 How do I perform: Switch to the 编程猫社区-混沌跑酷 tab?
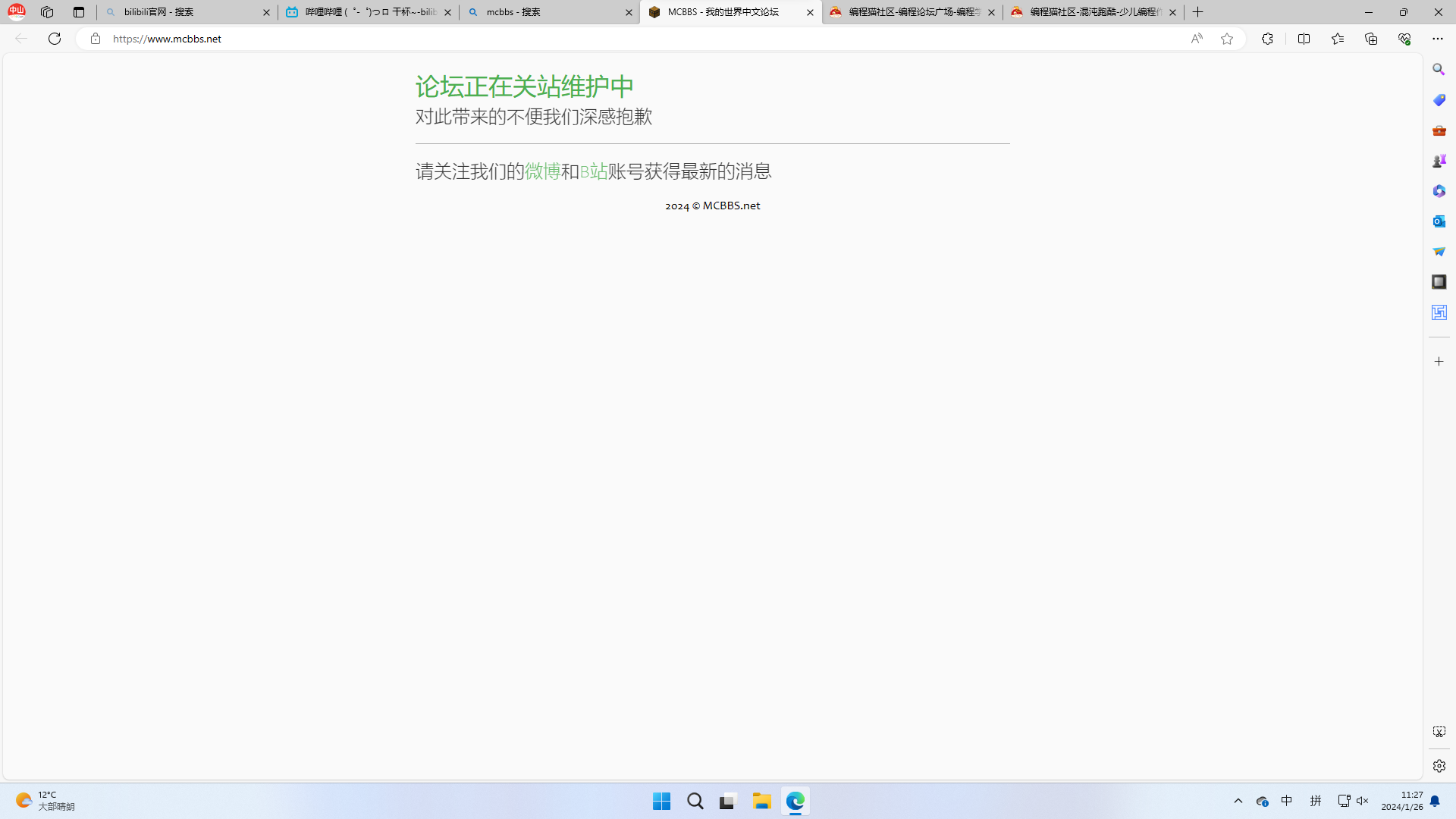1094,12
